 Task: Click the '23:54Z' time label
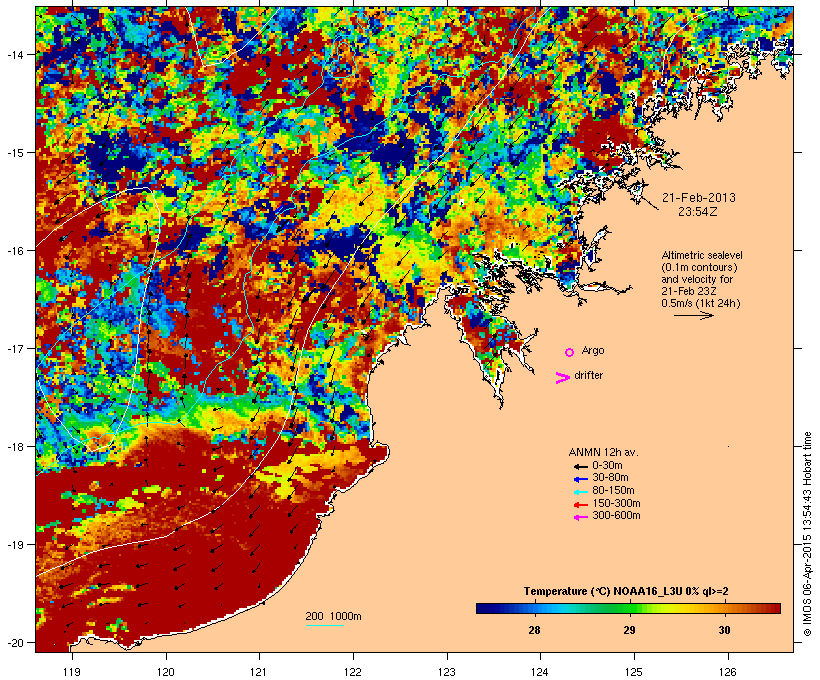pos(698,212)
